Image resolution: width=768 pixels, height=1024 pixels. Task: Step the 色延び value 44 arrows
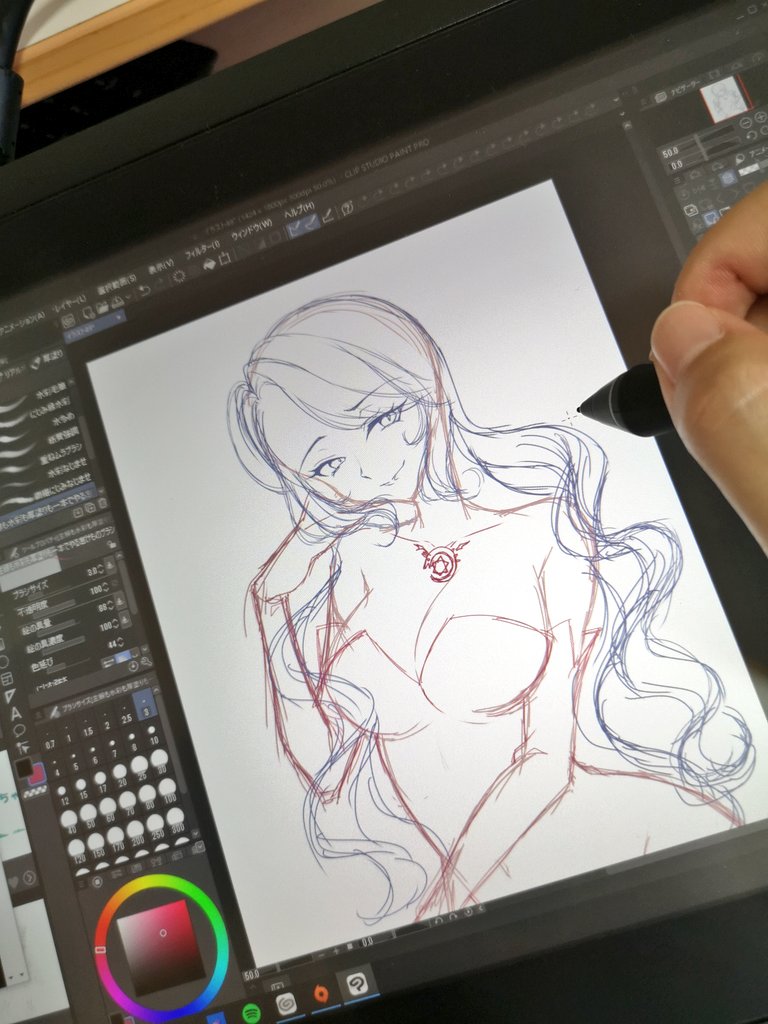[123, 642]
